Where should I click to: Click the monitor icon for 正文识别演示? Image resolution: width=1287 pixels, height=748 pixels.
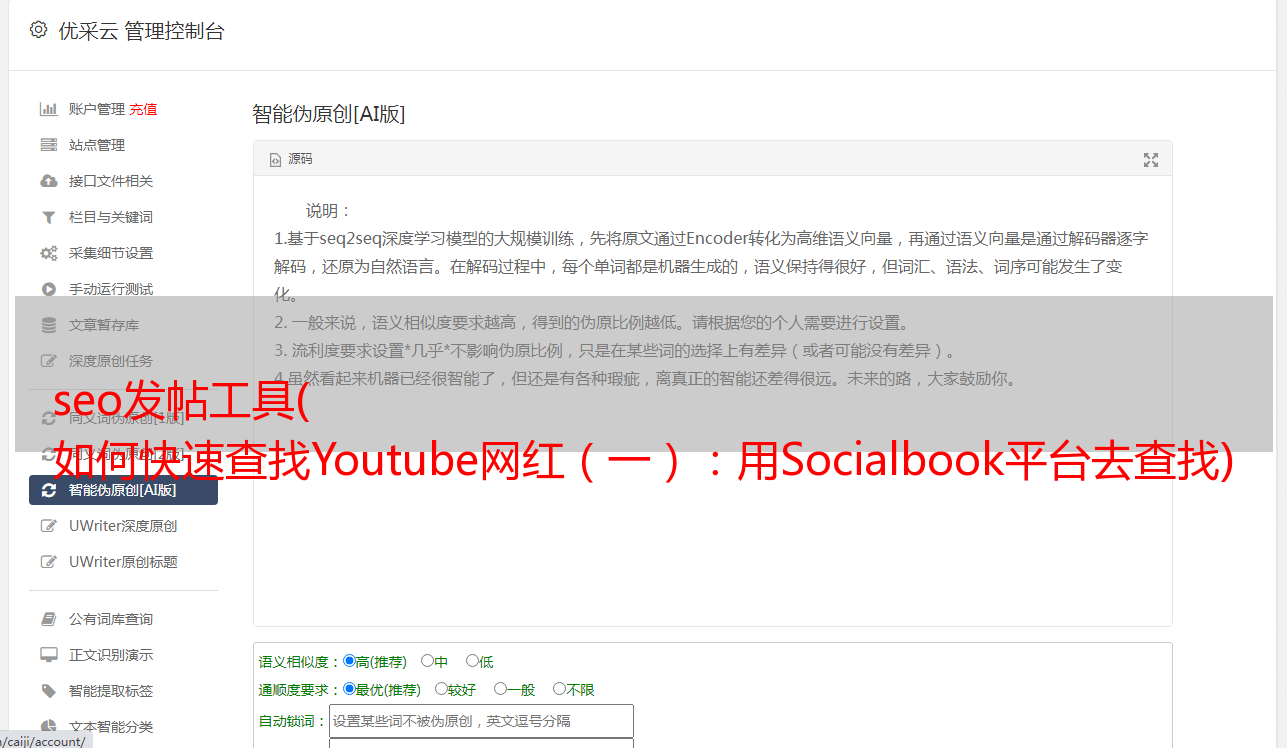pos(48,655)
